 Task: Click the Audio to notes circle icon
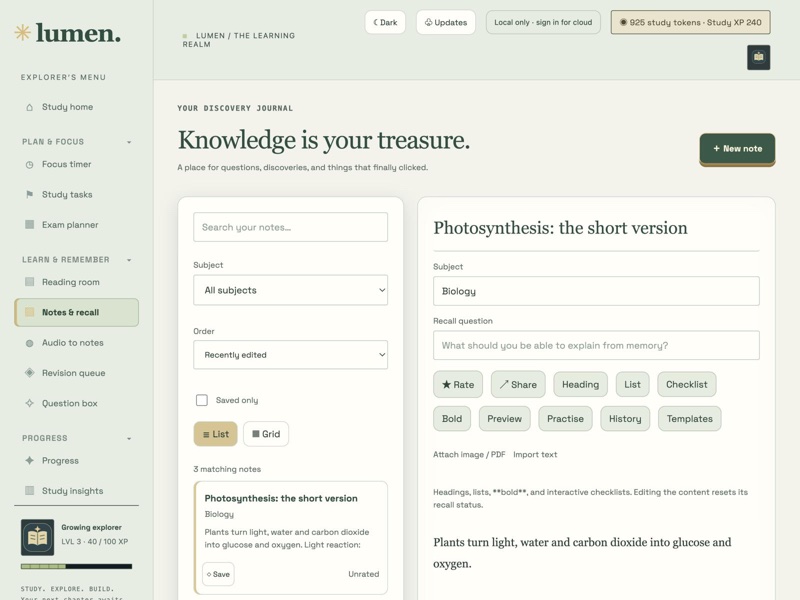tap(30, 343)
